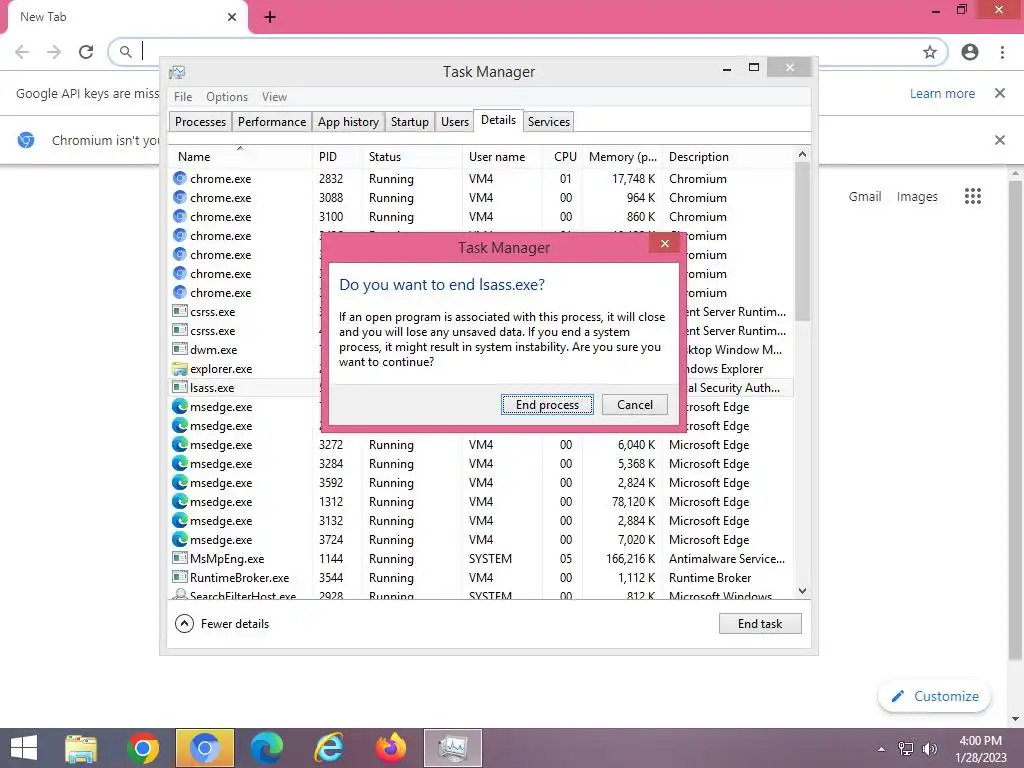Open the Chromium profile avatar menu
The height and width of the screenshot is (768, 1024).
click(970, 52)
